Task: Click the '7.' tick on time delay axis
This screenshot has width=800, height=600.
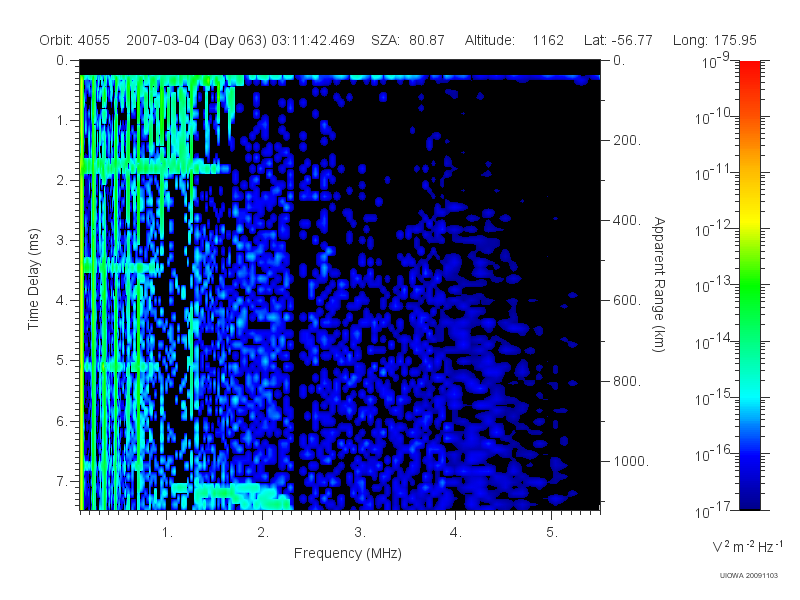Action: coord(62,481)
